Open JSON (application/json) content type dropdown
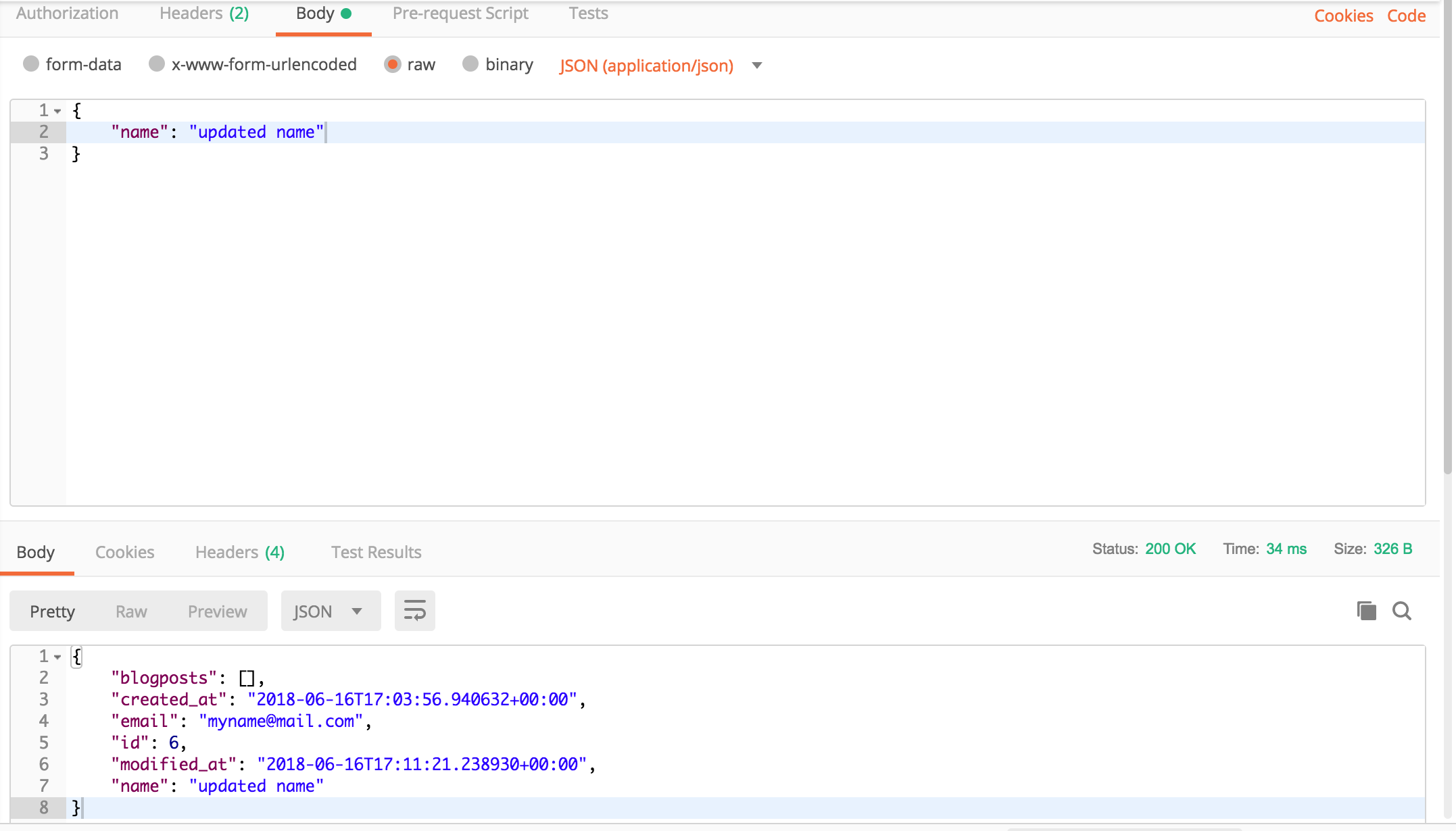This screenshot has width=1456, height=831. pos(757,66)
